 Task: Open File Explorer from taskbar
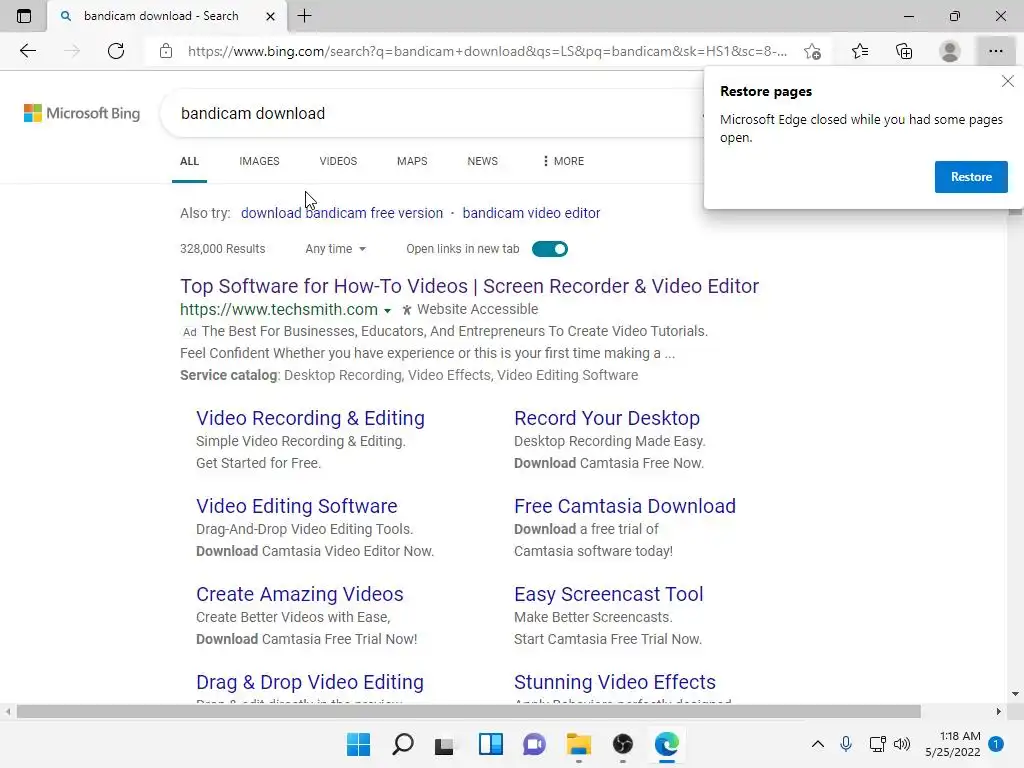point(579,744)
